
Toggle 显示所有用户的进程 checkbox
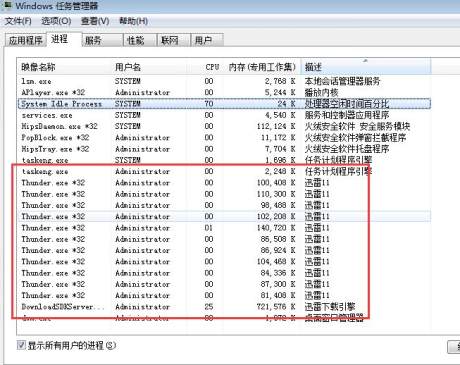[x=21, y=345]
